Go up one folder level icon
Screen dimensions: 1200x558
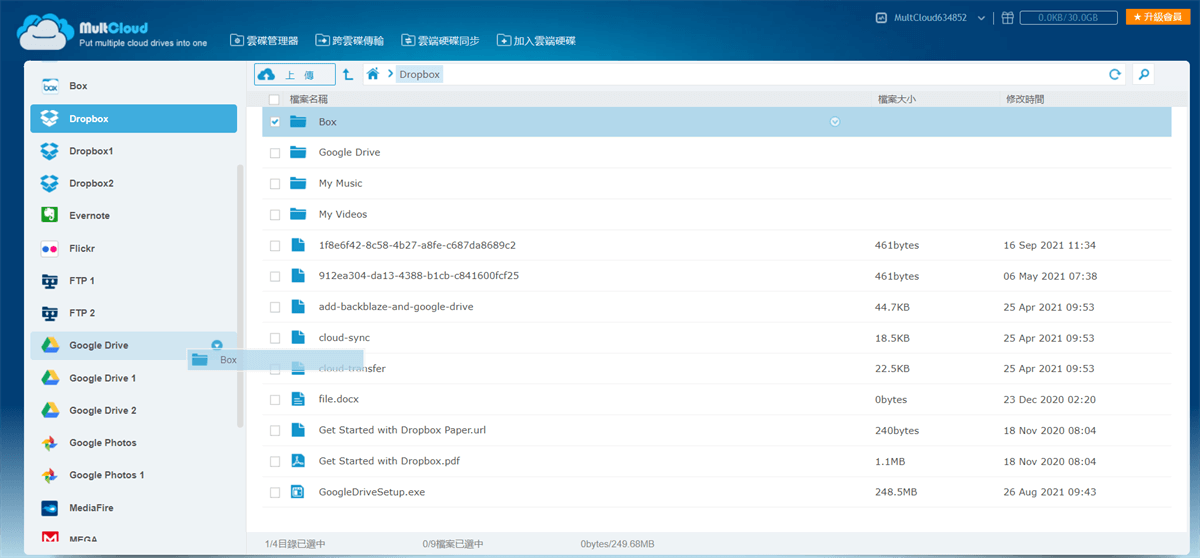pyautogui.click(x=348, y=74)
